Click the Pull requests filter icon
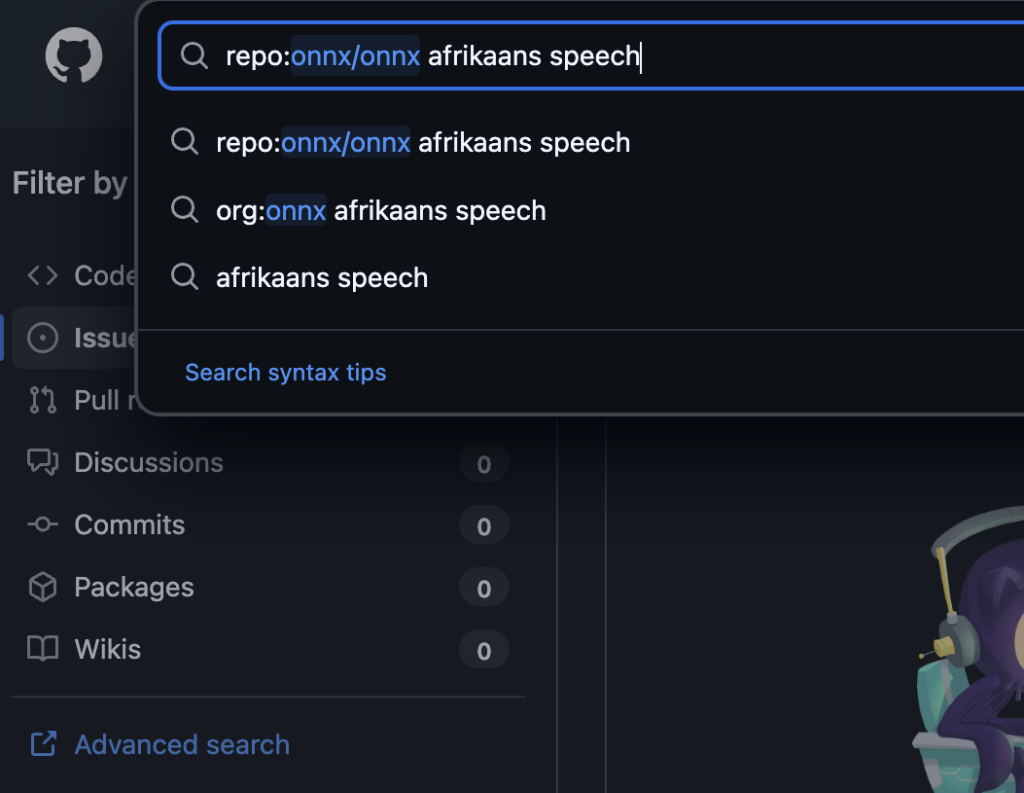Viewport: 1024px width, 793px height. tap(42, 400)
